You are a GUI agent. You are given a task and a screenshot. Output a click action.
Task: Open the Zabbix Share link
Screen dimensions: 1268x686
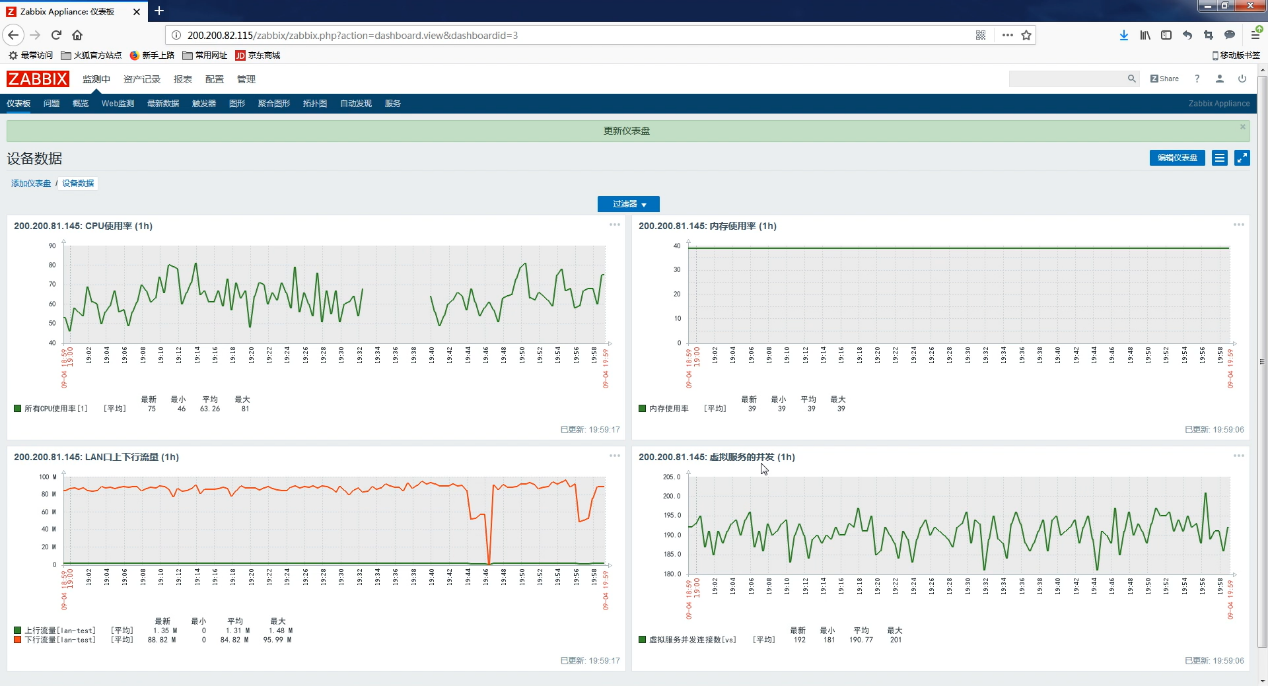(1164, 78)
